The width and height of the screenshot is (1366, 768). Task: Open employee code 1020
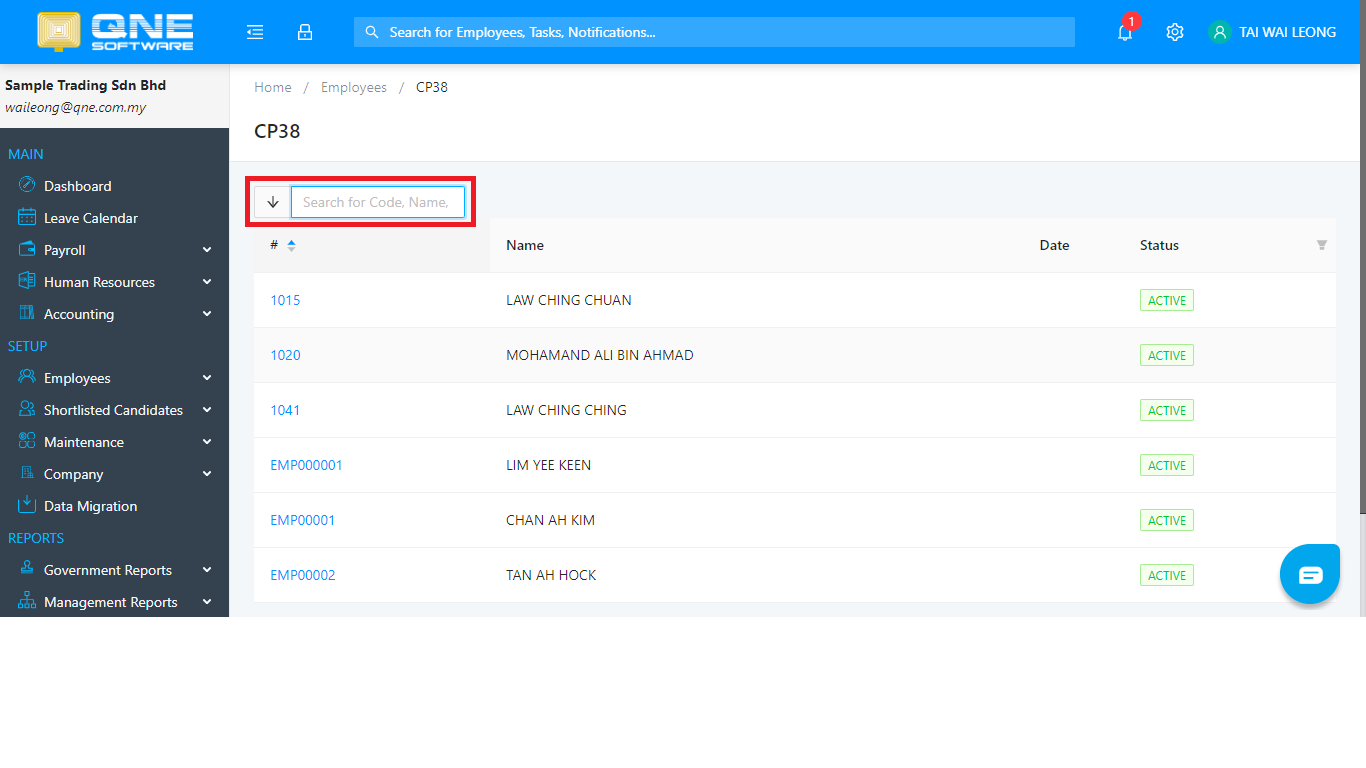coord(285,355)
